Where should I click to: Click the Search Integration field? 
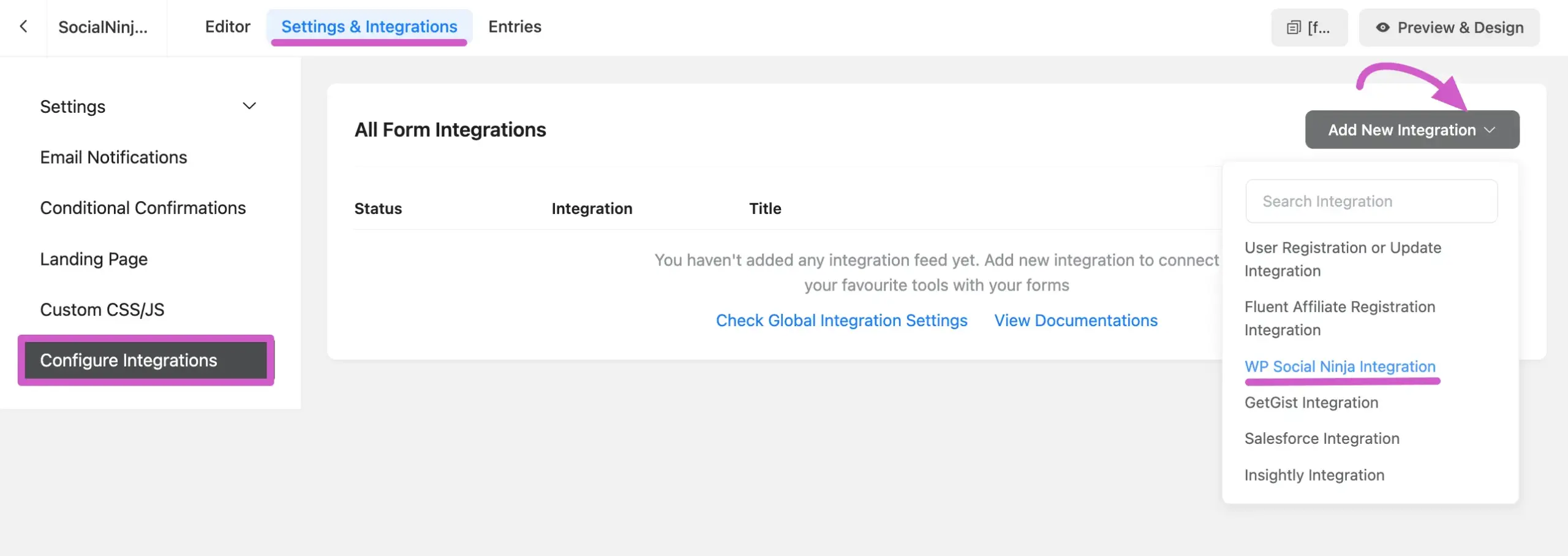[x=1371, y=201]
